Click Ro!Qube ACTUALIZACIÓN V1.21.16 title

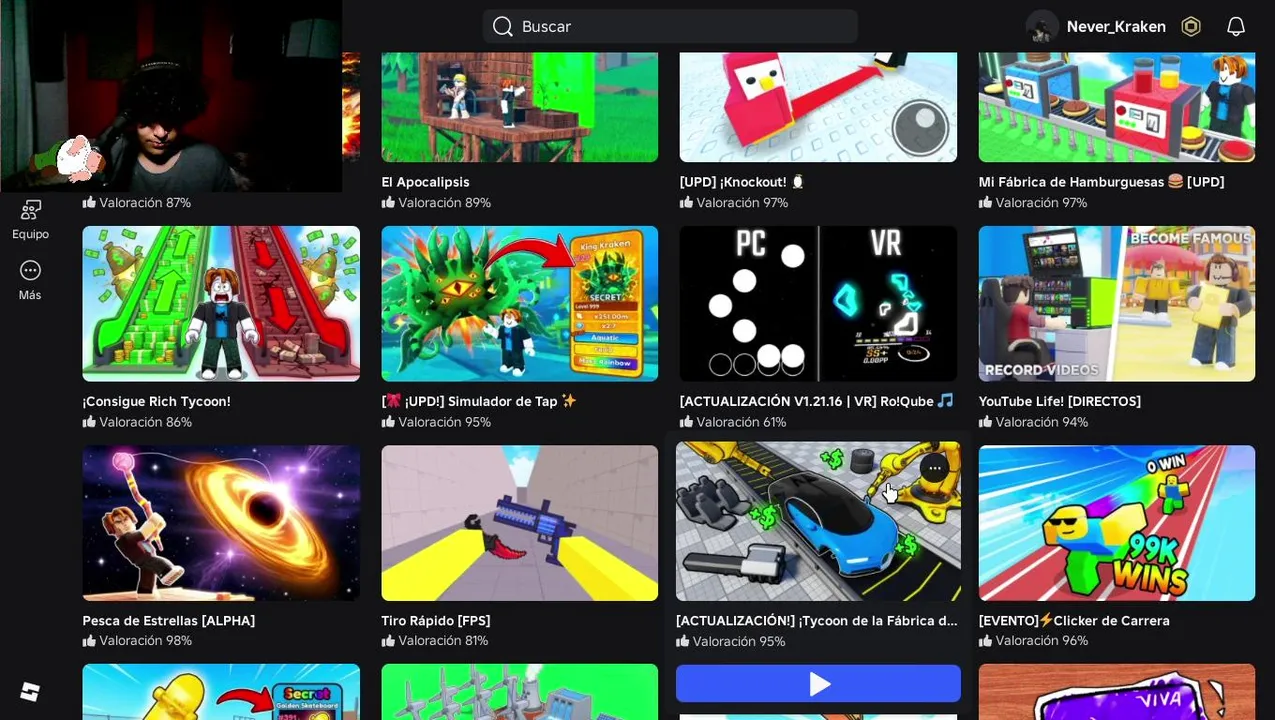tap(817, 401)
